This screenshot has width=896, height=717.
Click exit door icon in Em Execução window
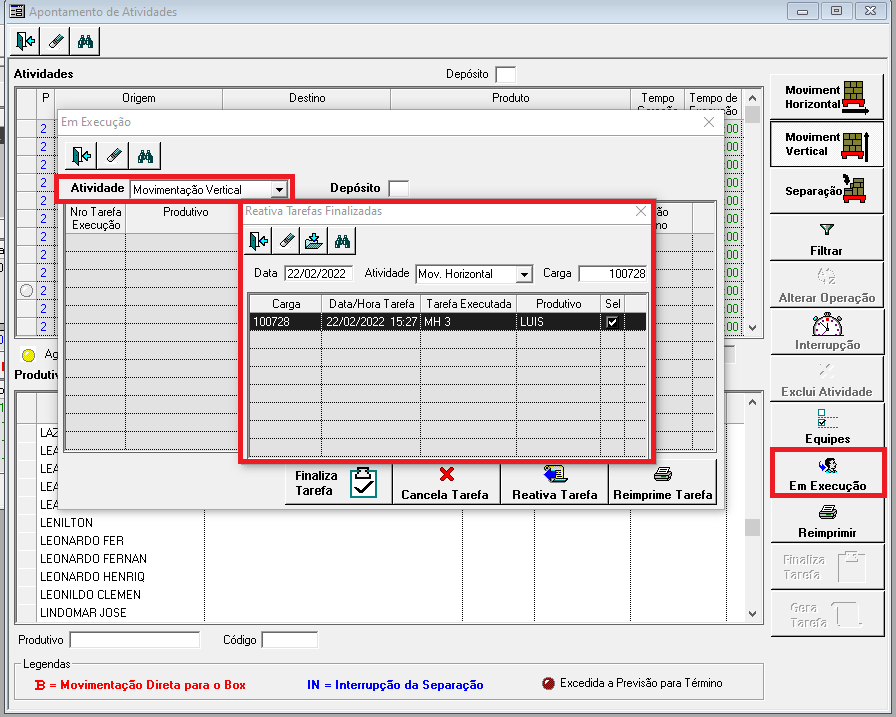click(x=81, y=156)
